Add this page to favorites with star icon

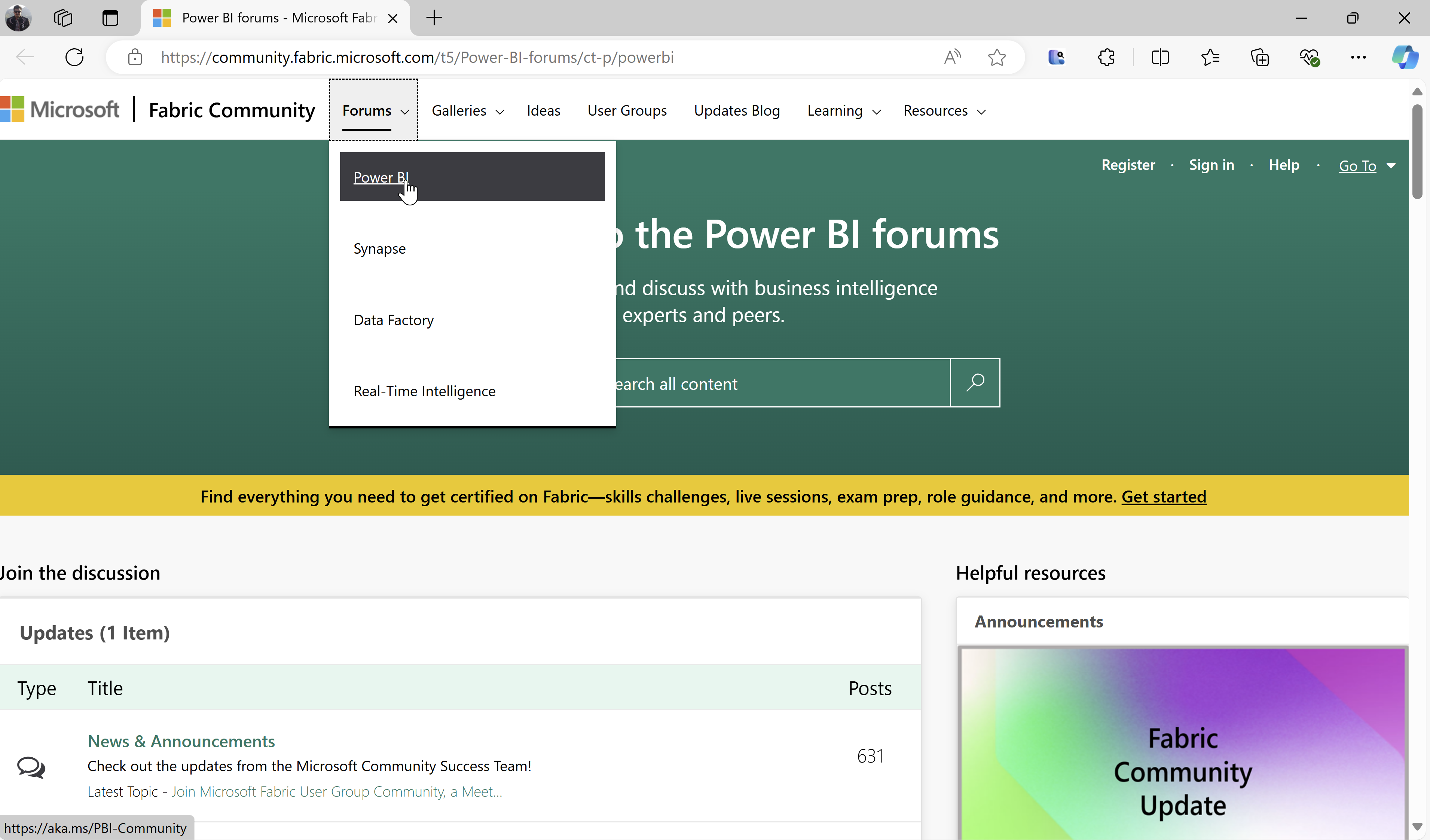(x=997, y=57)
